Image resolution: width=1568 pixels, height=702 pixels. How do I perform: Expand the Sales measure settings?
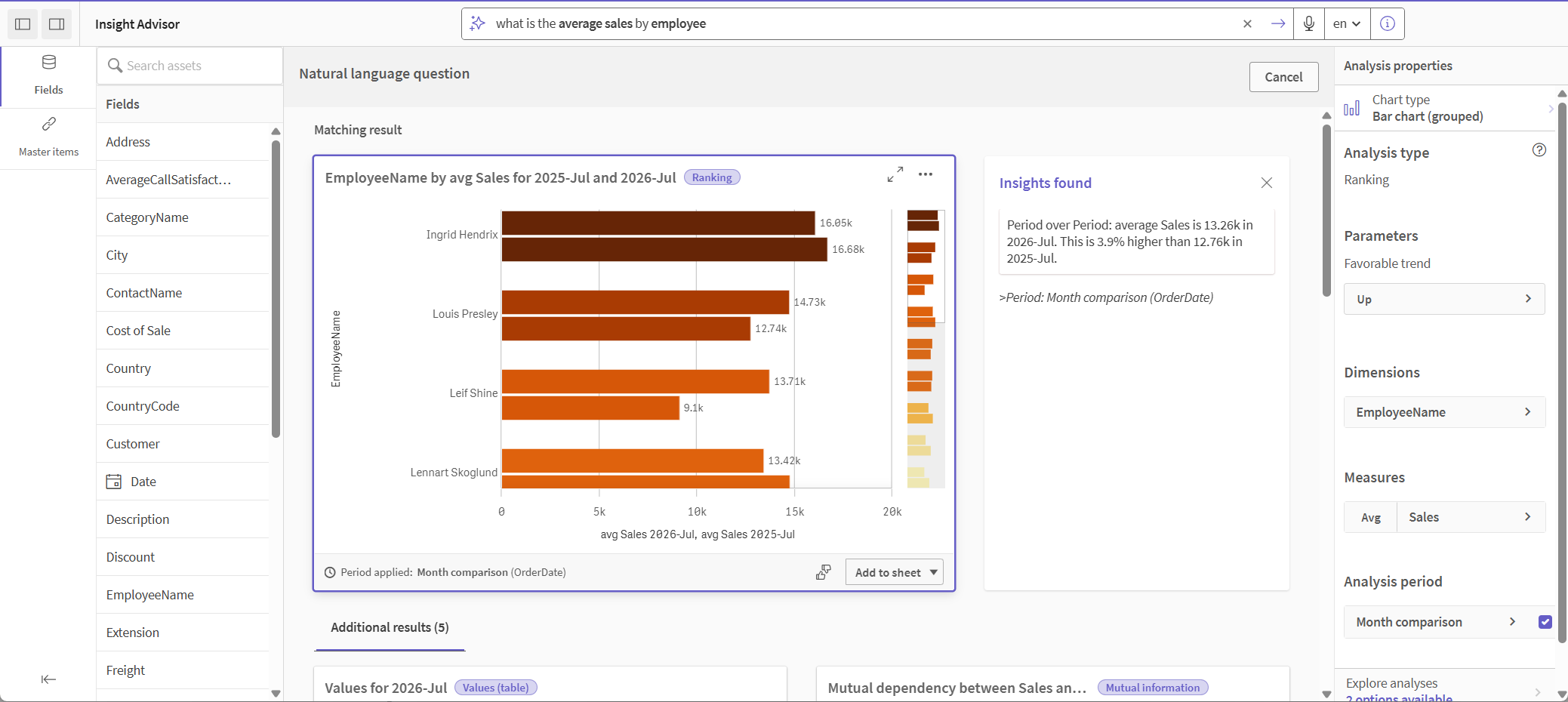(1471, 517)
